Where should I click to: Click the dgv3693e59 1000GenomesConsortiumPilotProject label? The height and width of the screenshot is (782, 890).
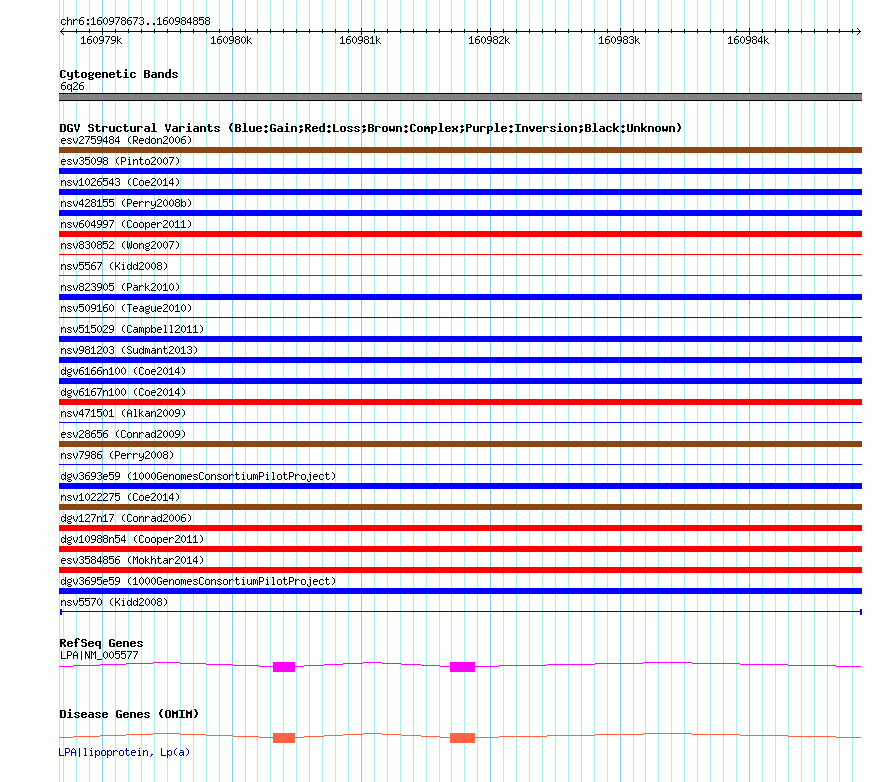(198, 476)
